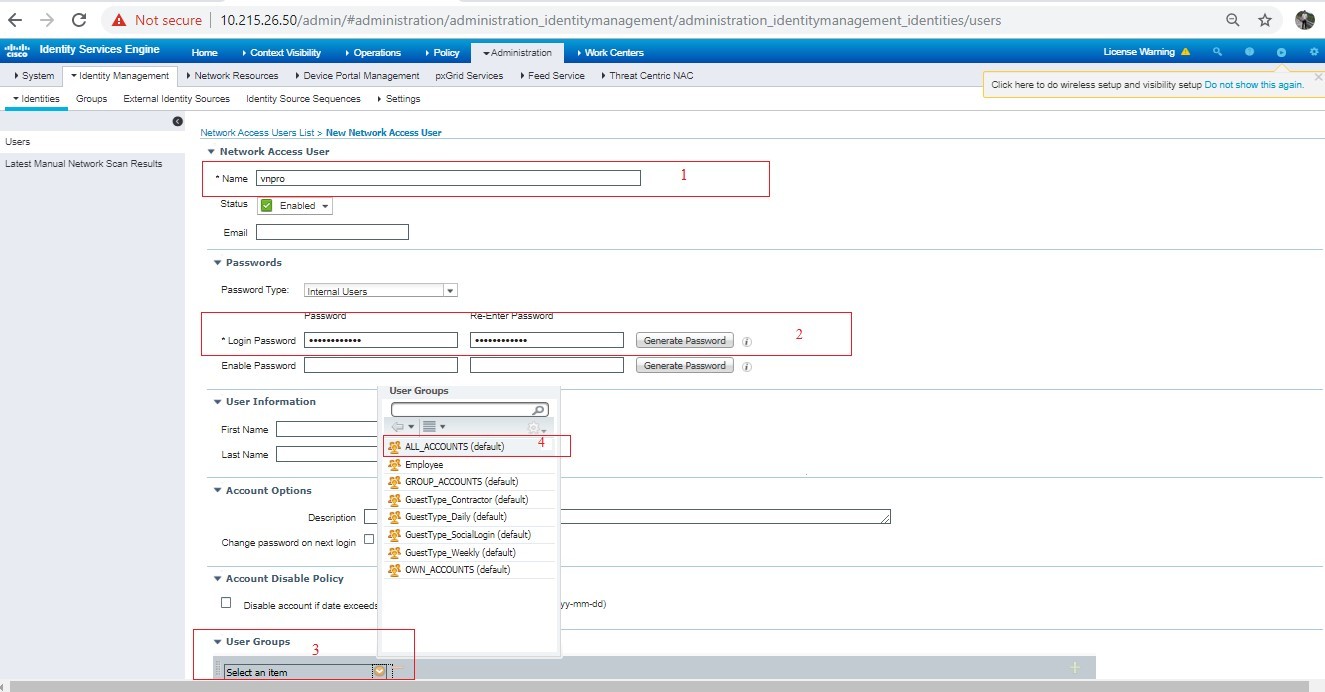Open the Status Enabled dropdown
Image resolution: width=1325 pixels, height=692 pixels.
coord(295,206)
